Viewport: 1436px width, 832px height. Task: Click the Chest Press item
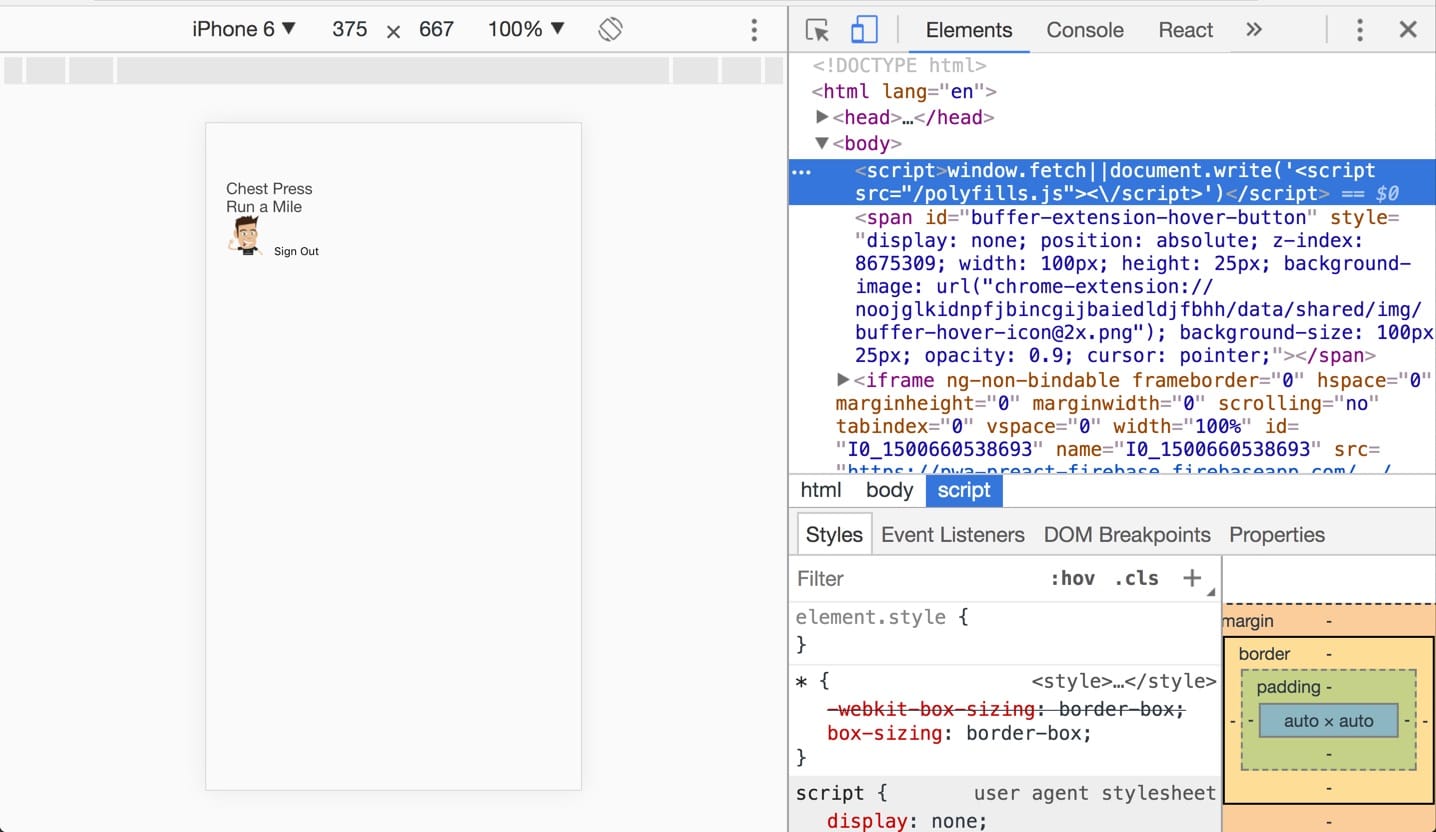269,189
